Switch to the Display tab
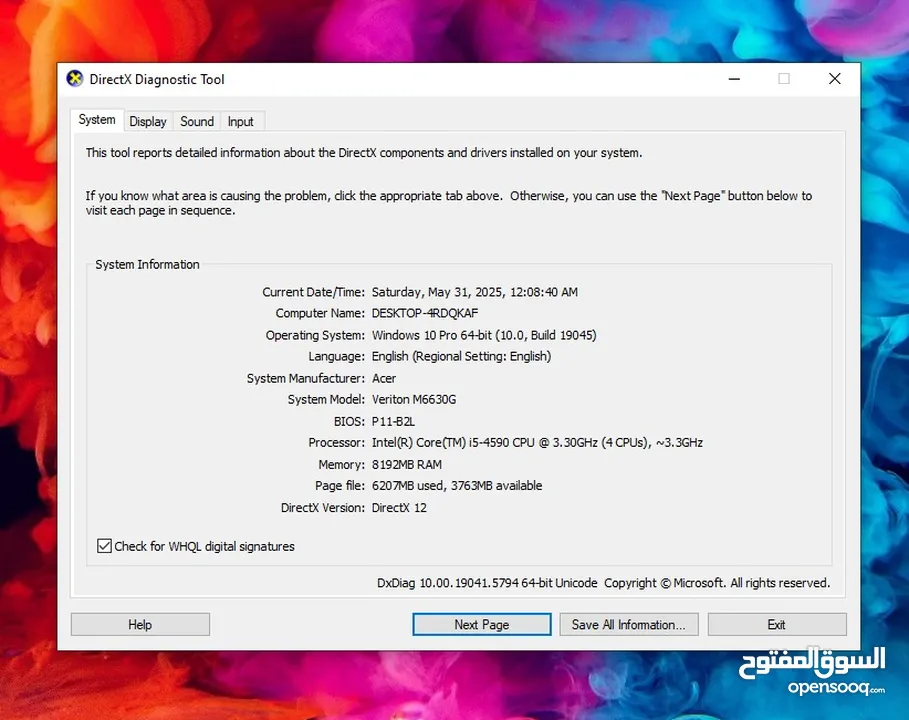This screenshot has height=720, width=909. coord(148,121)
